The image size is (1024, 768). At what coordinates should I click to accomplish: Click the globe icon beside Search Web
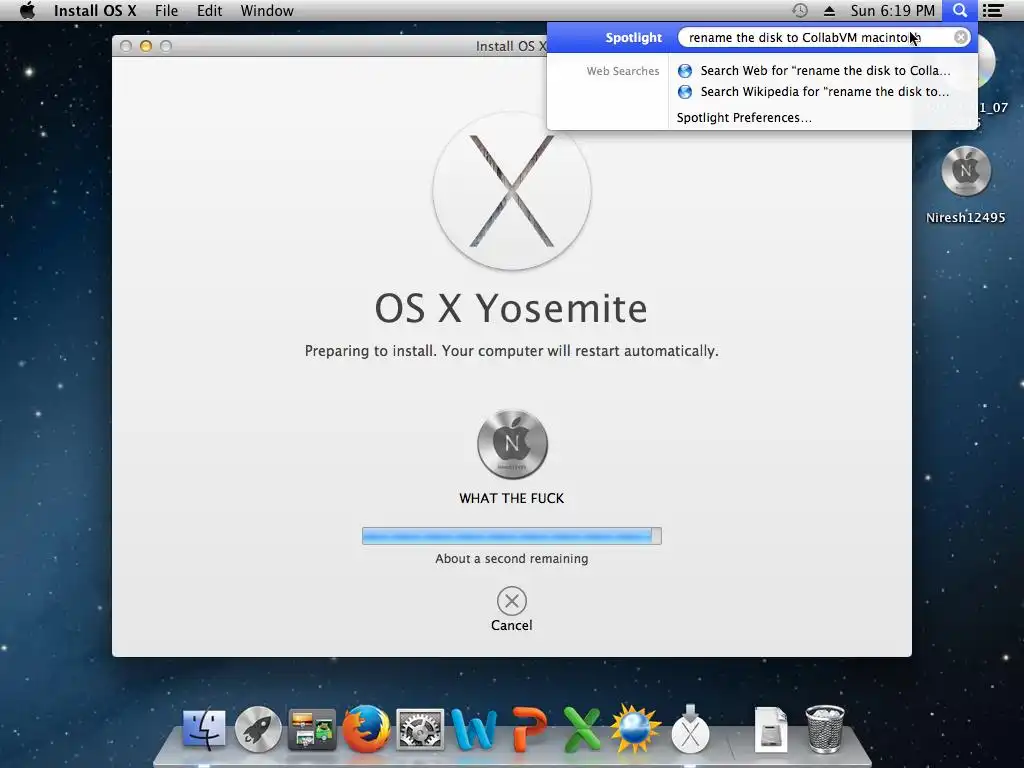(x=685, y=71)
